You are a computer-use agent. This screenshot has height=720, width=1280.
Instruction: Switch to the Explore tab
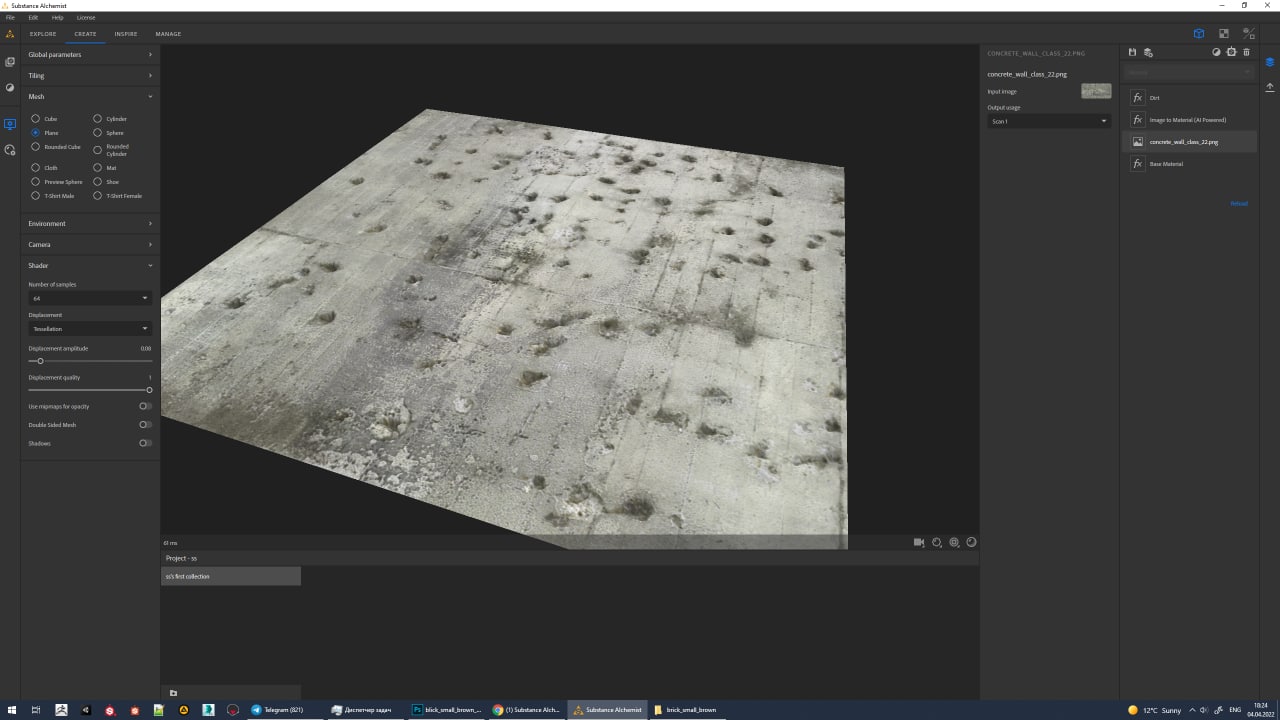(x=43, y=34)
